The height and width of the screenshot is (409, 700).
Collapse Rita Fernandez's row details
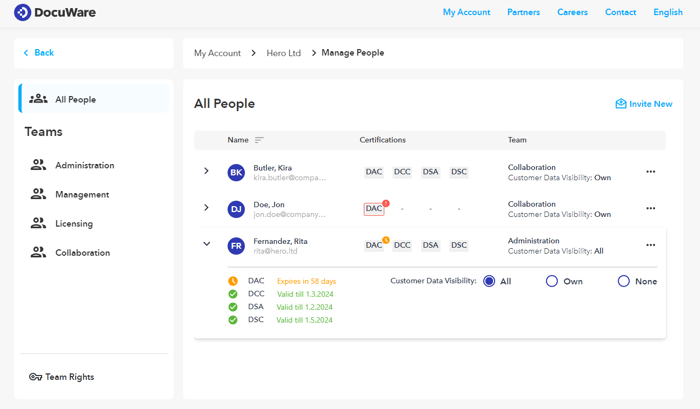(207, 244)
